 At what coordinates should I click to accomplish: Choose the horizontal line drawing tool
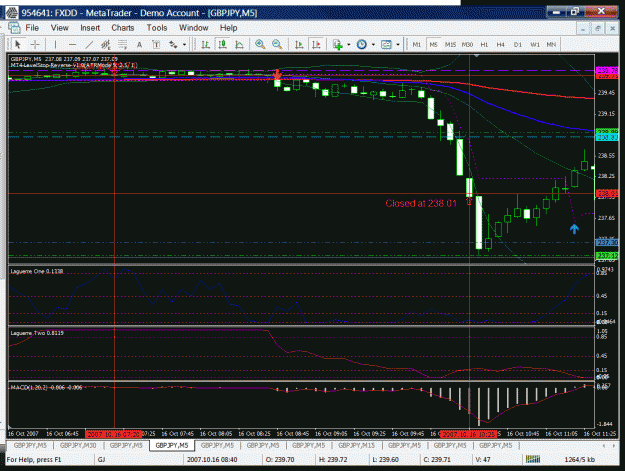72,45
